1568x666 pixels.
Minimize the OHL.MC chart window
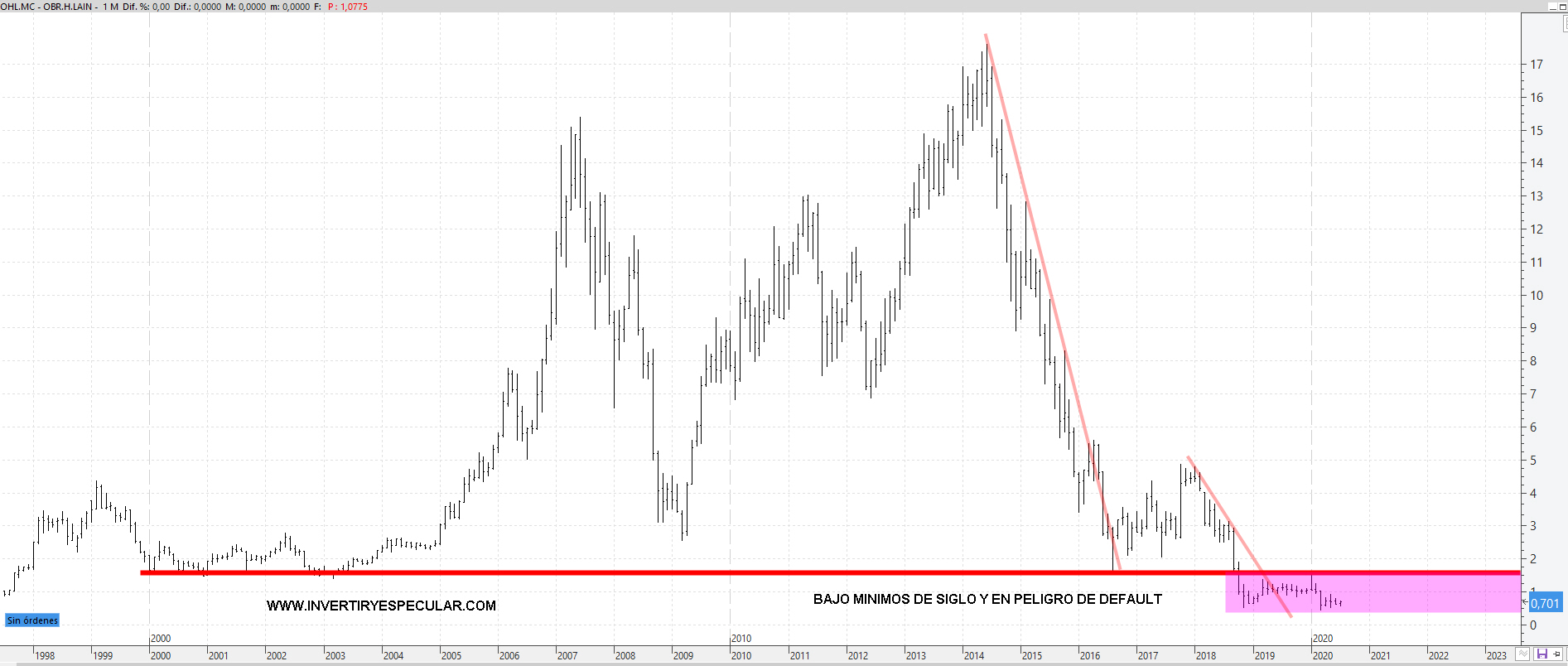pos(1551,6)
